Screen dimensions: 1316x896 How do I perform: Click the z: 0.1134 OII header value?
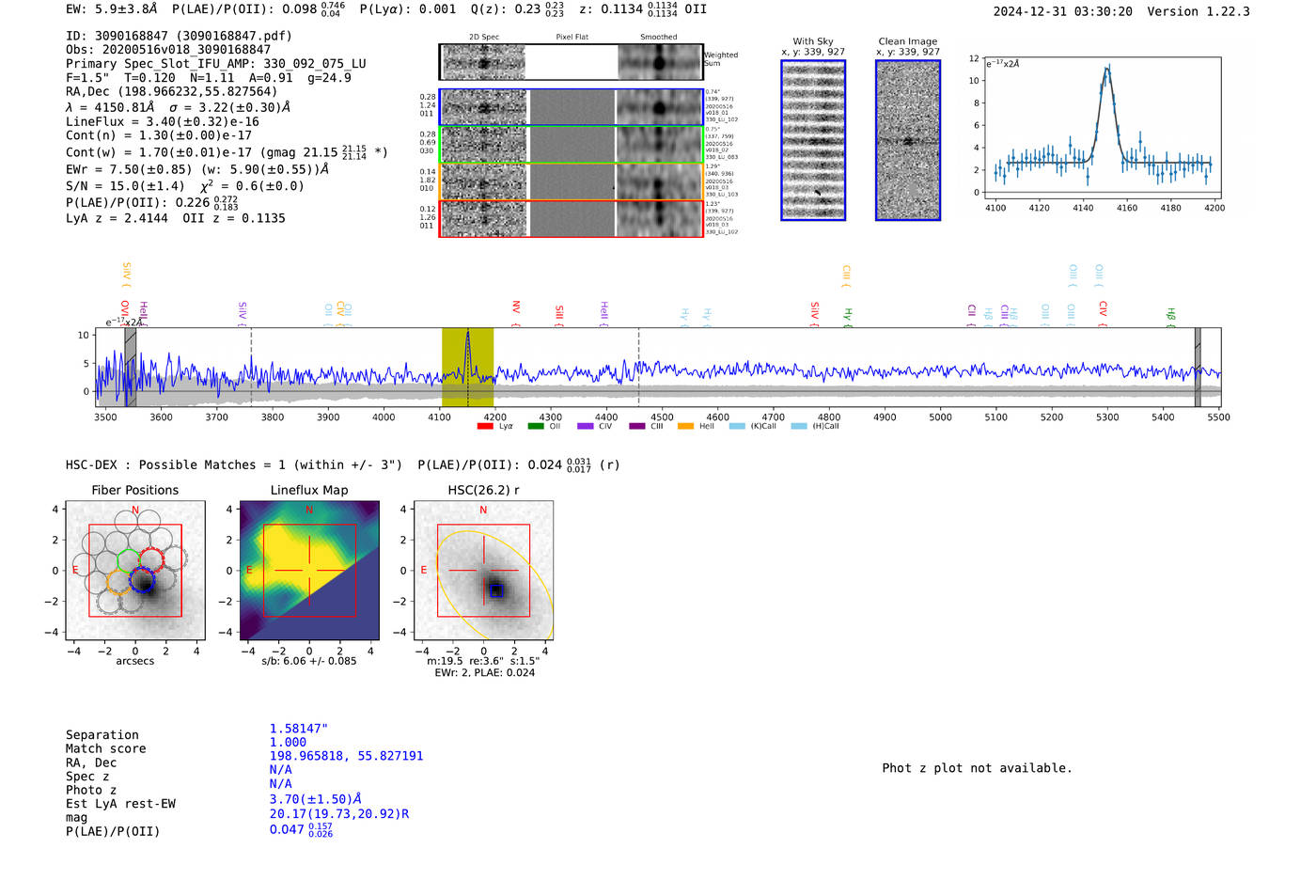(x=643, y=9)
